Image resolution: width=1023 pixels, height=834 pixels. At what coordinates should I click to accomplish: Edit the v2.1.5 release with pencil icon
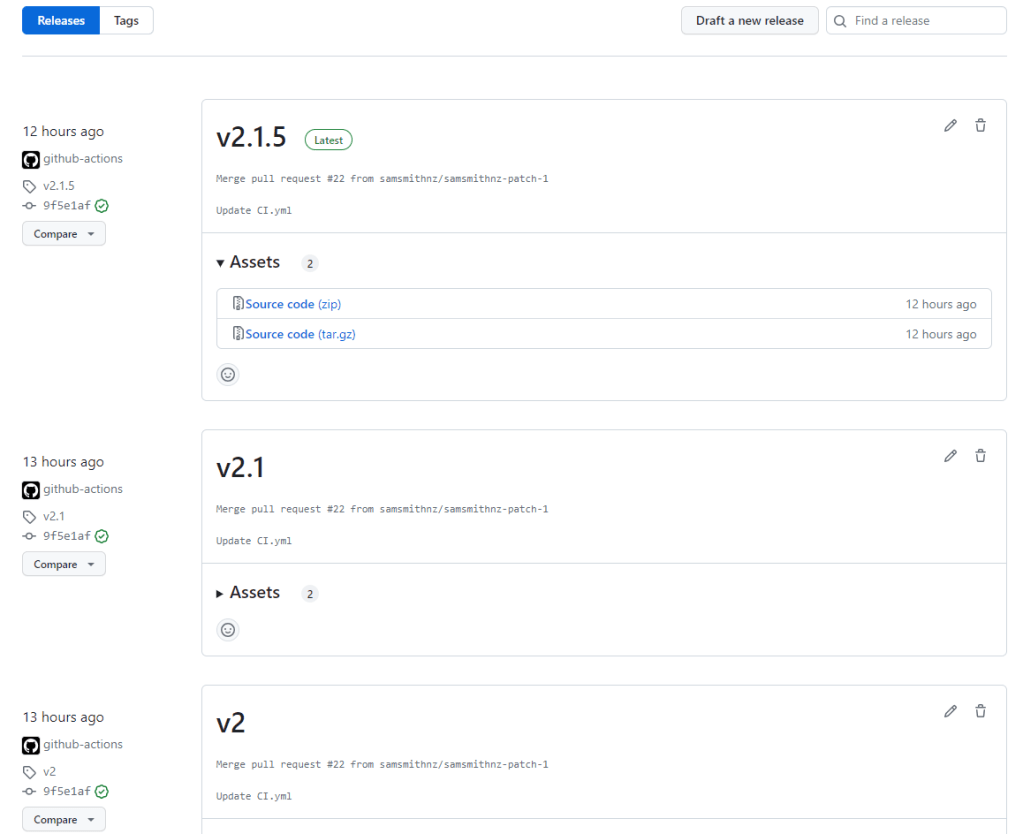click(950, 126)
